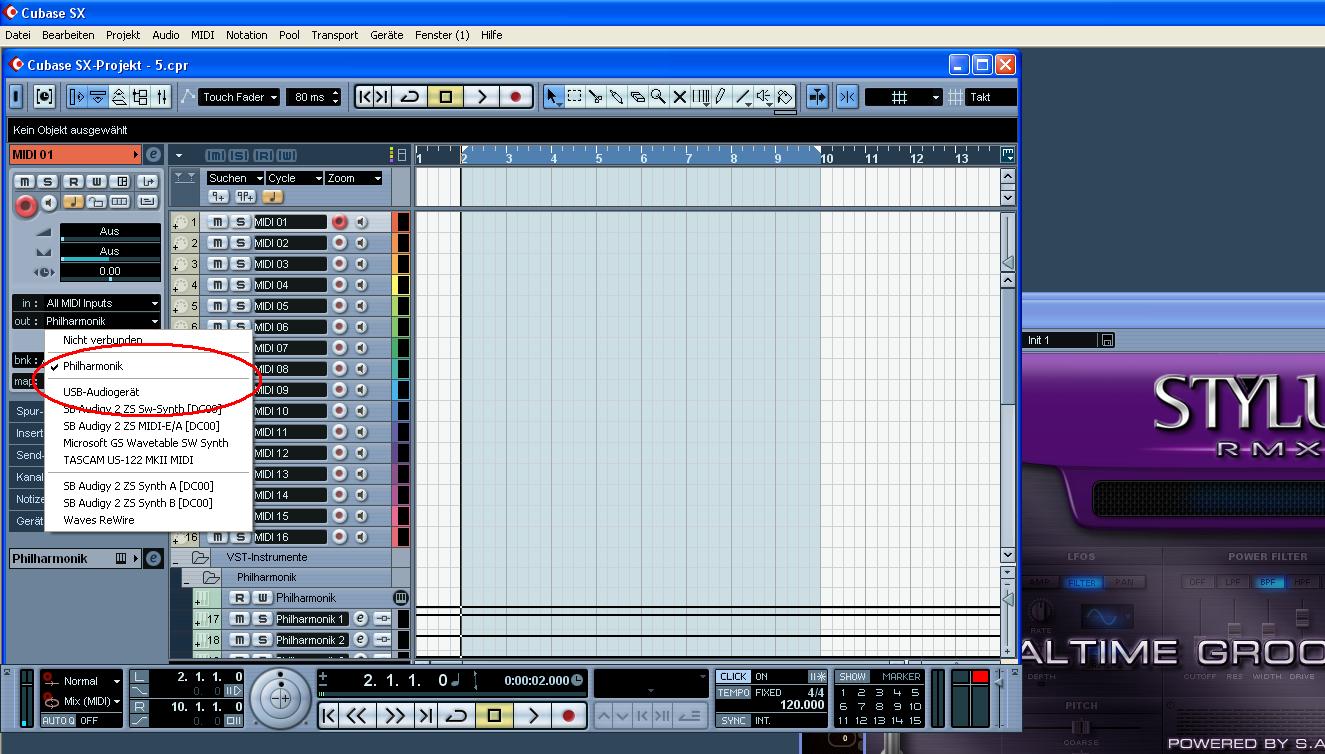The width and height of the screenshot is (1325, 754).
Task: Open the Bearbeiten menu
Action: click(68, 35)
